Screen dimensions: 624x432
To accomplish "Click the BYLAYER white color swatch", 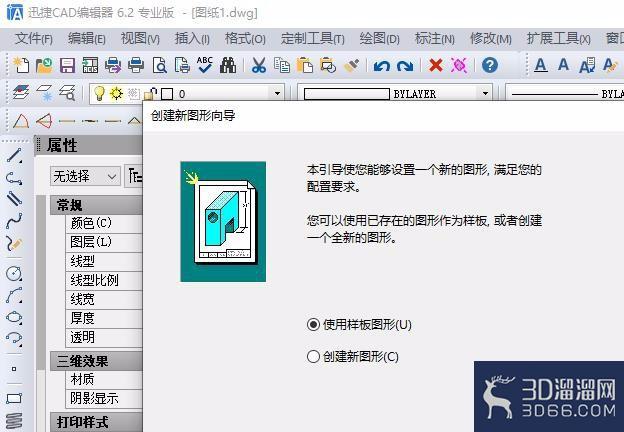I will click(x=347, y=94).
